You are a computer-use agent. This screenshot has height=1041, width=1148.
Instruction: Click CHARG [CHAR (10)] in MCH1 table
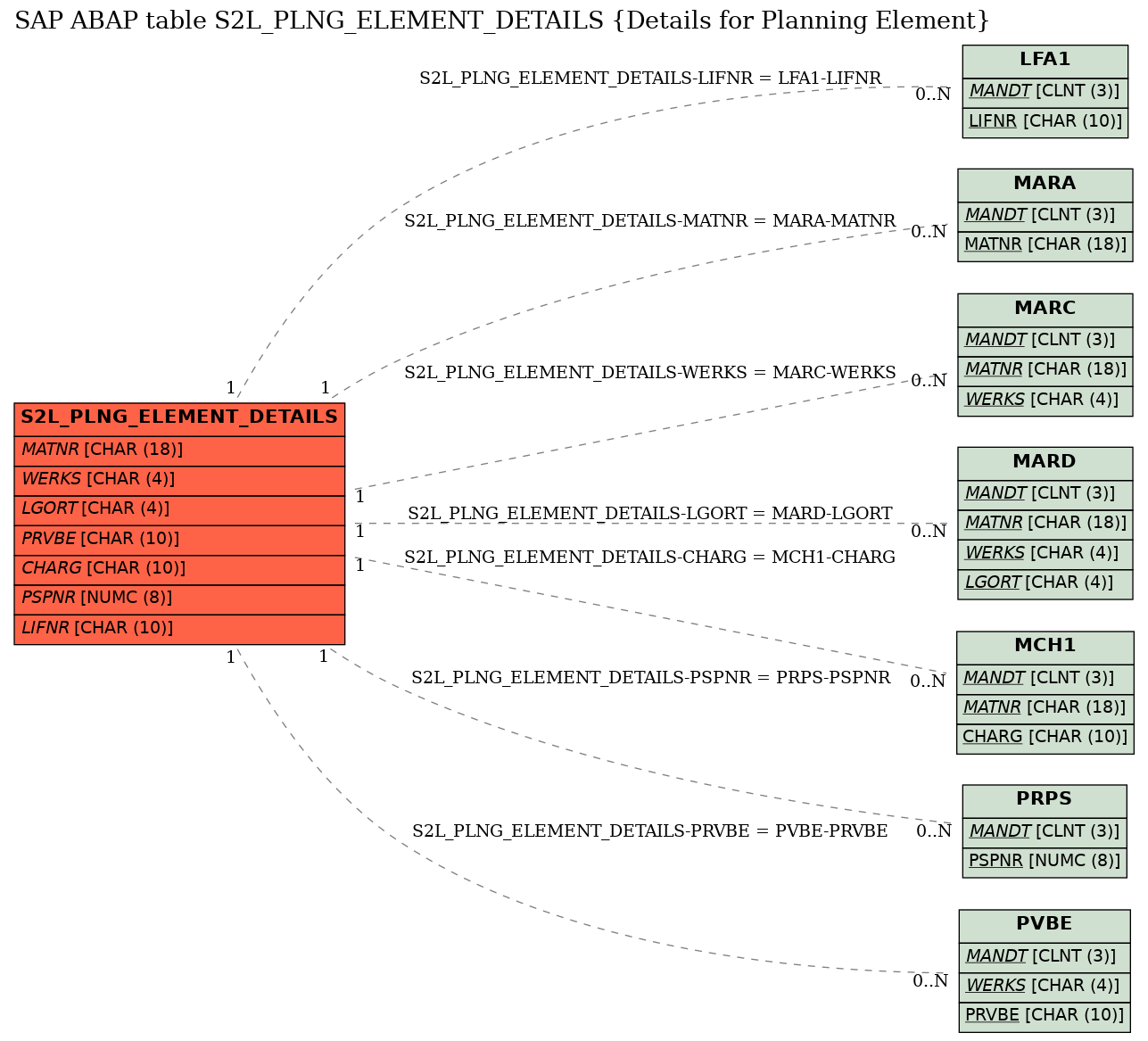coord(1045,738)
